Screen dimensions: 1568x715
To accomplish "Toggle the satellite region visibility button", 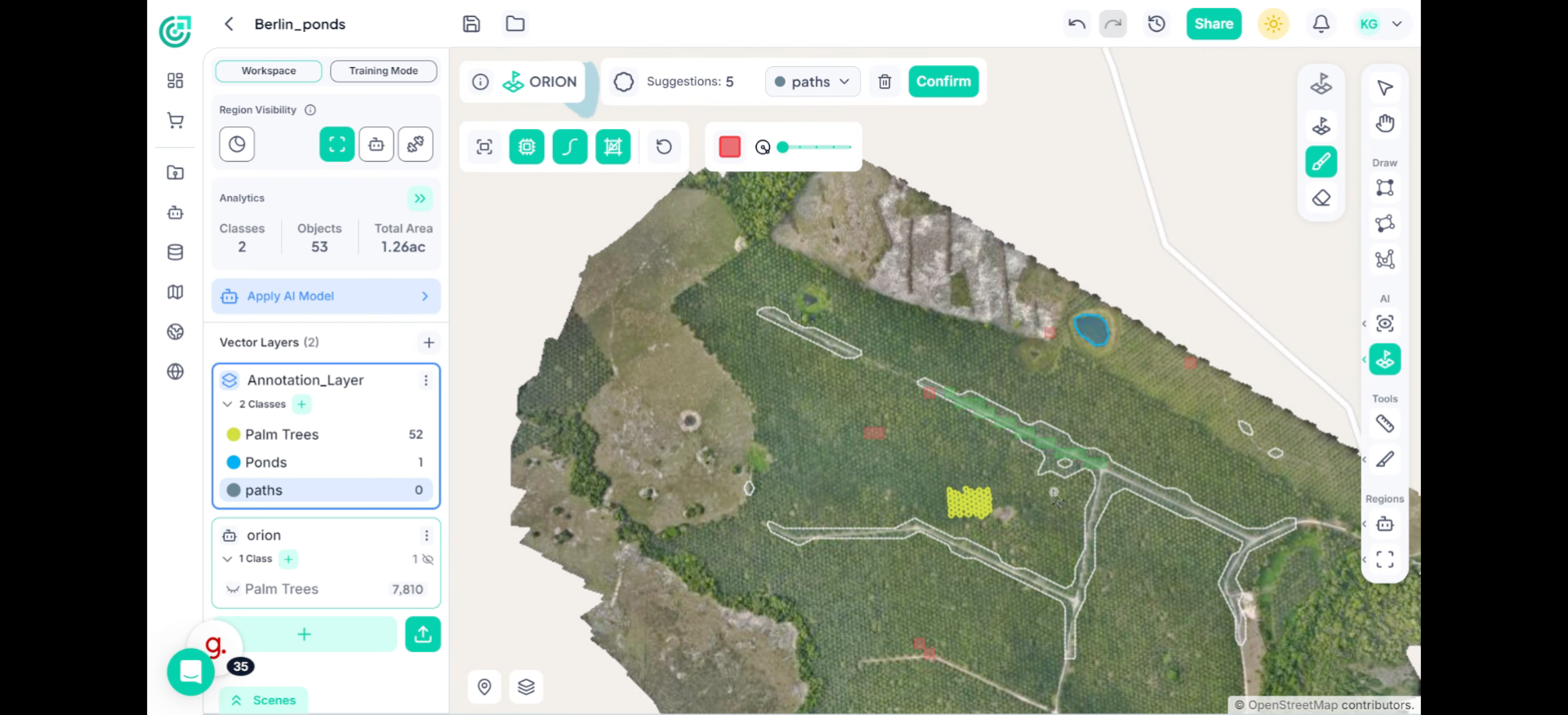I will [x=416, y=144].
